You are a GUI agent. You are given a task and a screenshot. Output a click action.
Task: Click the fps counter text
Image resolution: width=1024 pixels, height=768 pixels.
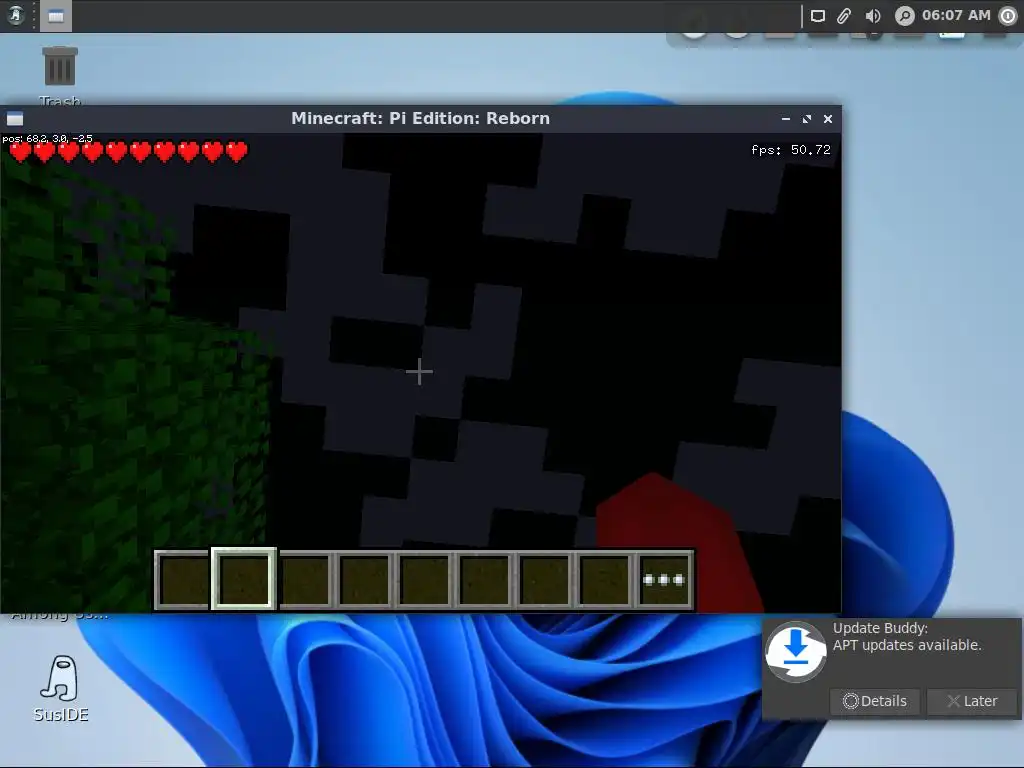click(x=791, y=150)
